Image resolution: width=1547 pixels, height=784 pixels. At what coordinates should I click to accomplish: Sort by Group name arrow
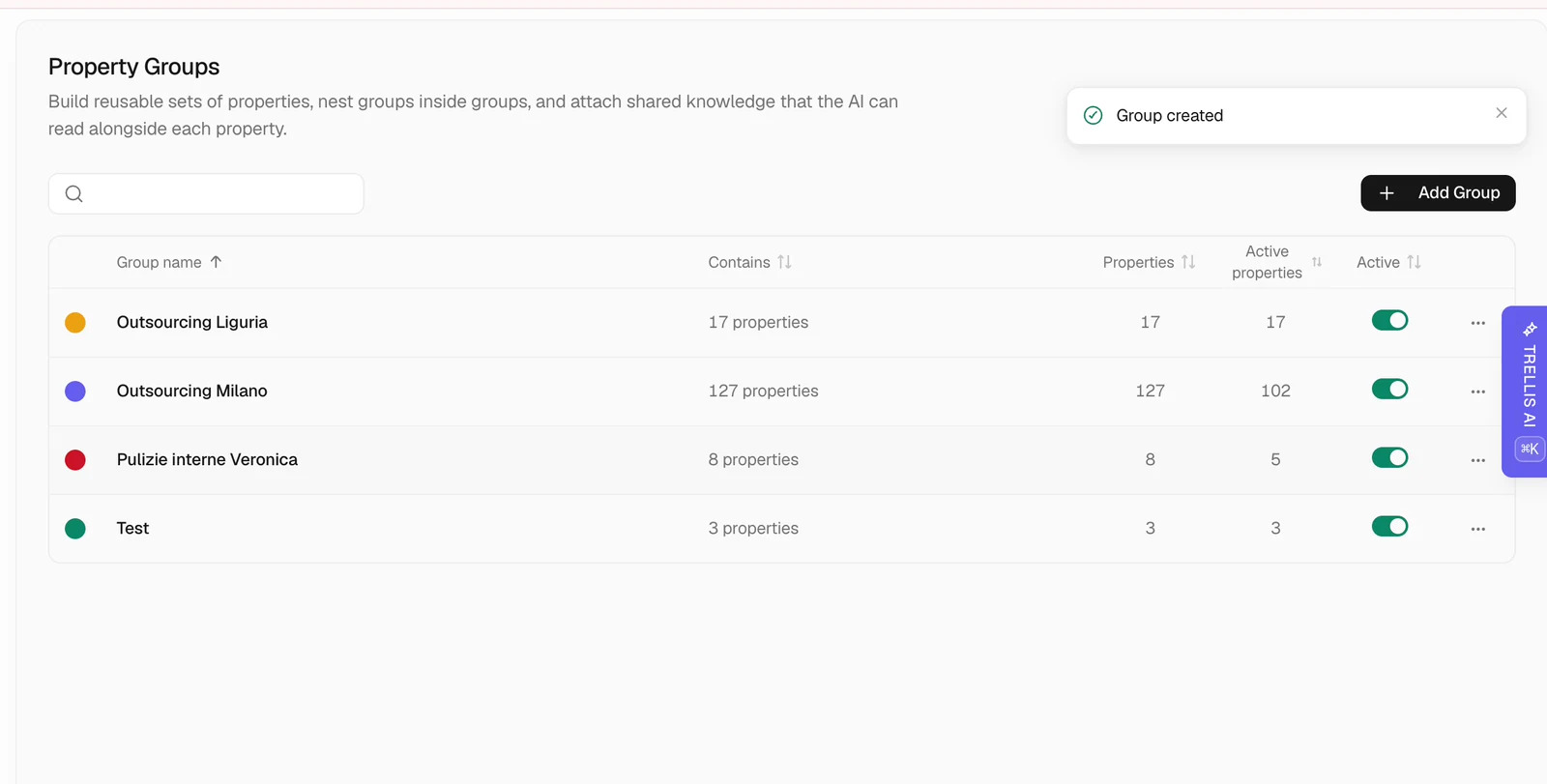tap(216, 262)
